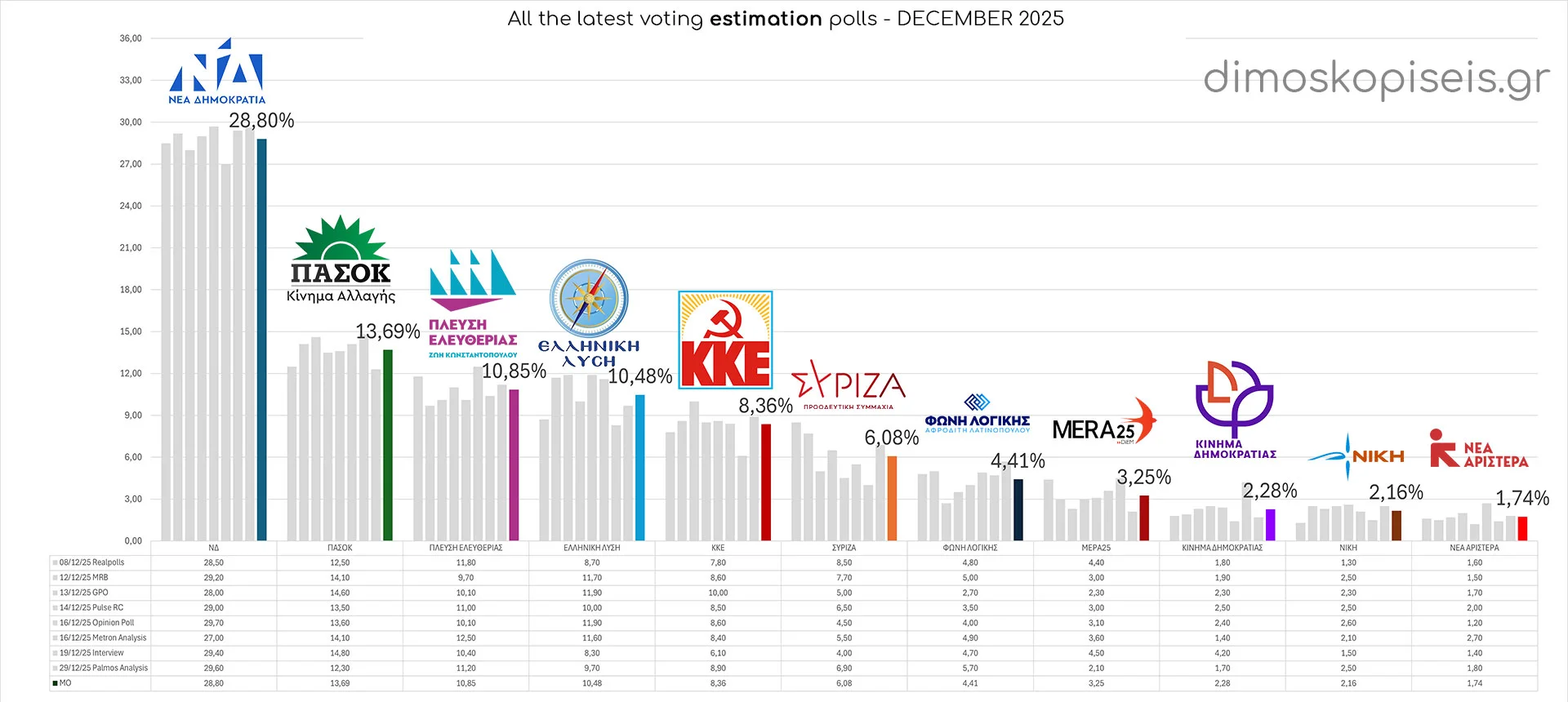Click the Foni Logikis logo

point(977,413)
